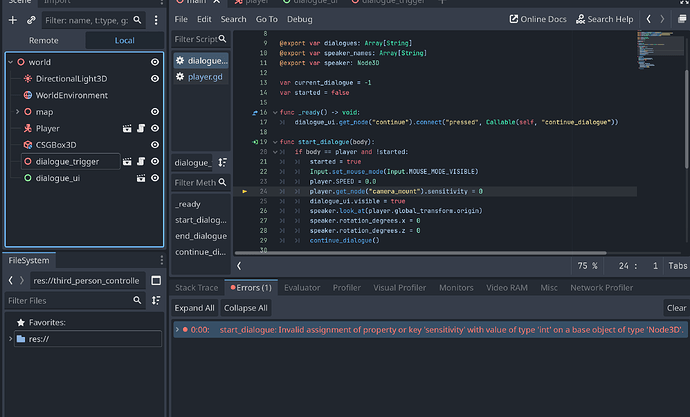Click the split mode icon next to path field

click(156, 281)
